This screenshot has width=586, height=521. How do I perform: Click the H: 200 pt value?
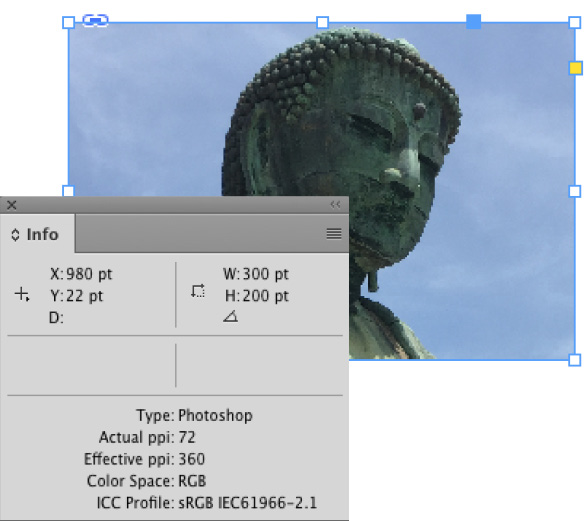pyautogui.click(x=257, y=296)
